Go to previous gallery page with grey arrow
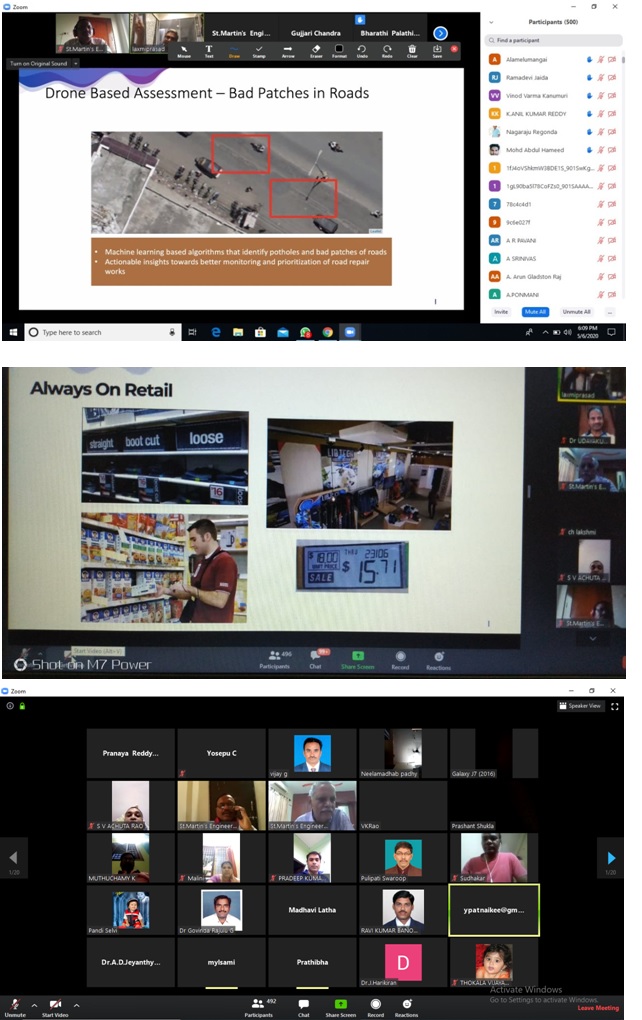The height and width of the screenshot is (1020, 642). click(x=14, y=858)
